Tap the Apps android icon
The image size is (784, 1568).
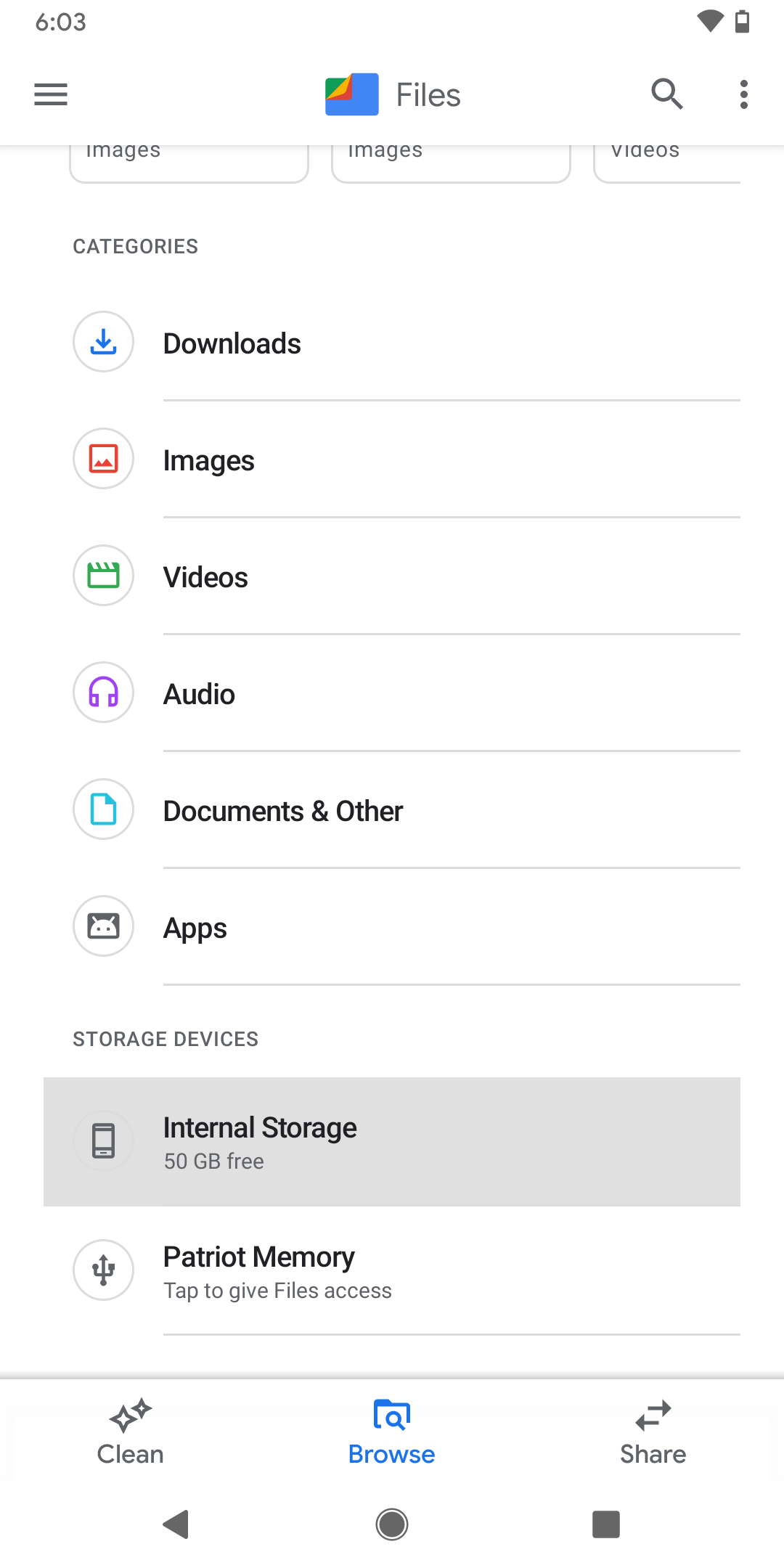103,926
